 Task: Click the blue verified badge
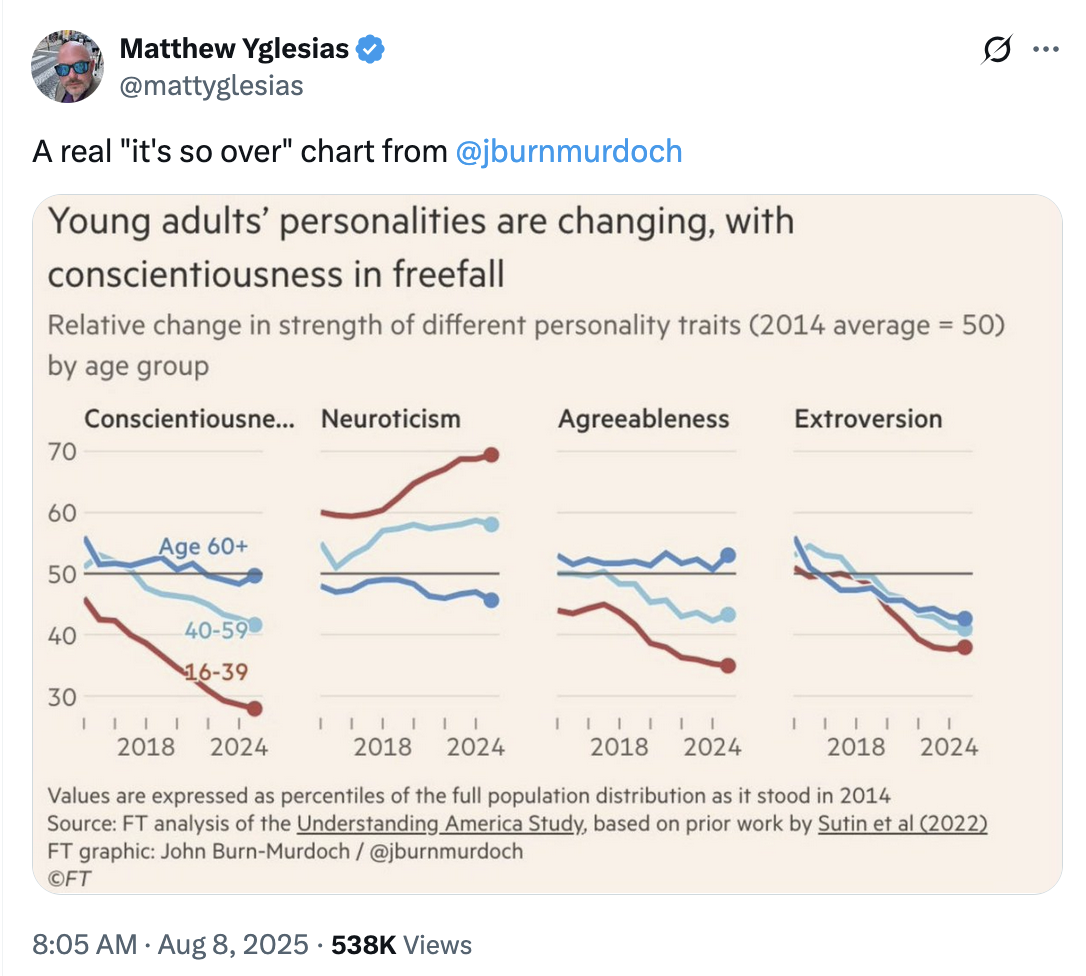370,49
